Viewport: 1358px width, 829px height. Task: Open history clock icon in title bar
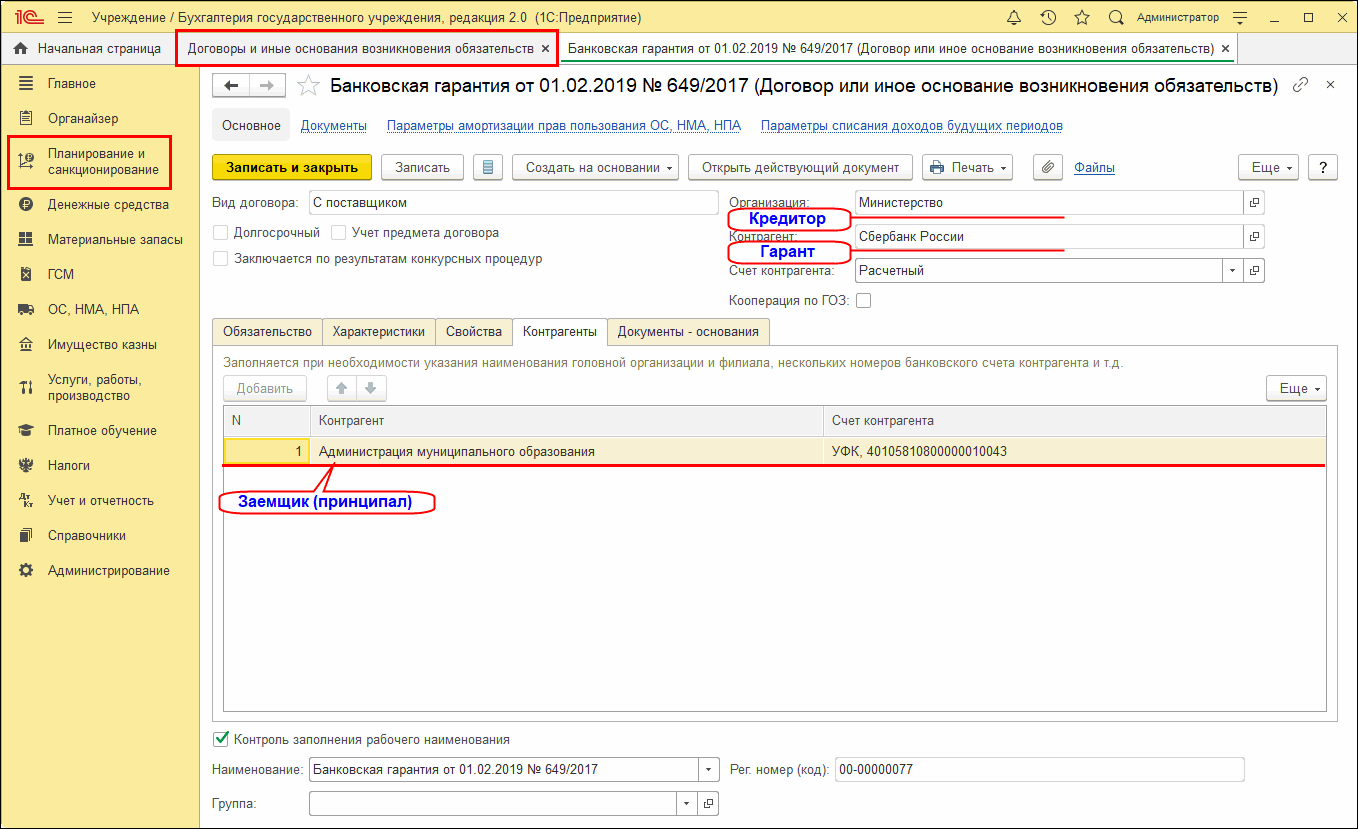[x=1048, y=17]
